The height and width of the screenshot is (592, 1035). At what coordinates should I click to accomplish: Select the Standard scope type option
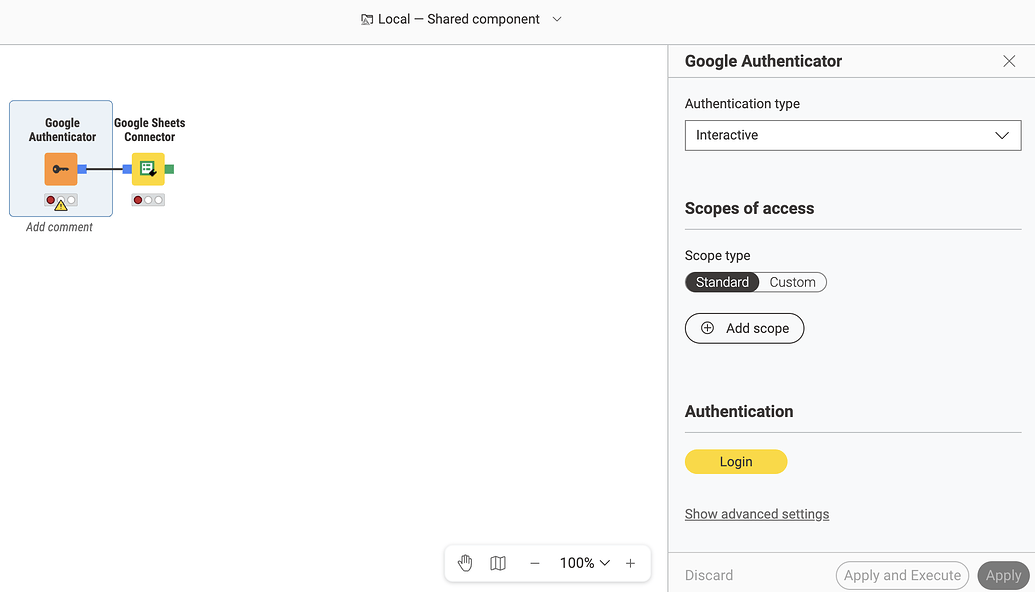coord(722,281)
